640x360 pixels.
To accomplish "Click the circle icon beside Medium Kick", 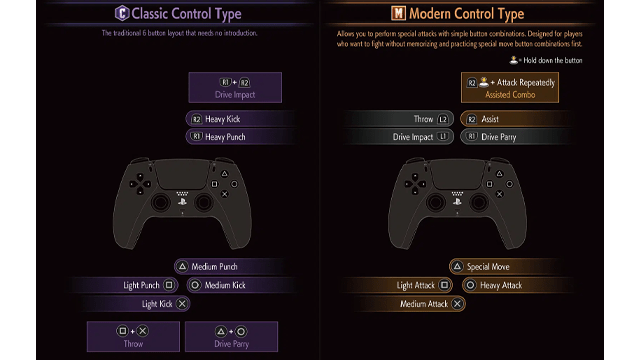I will 195,285.
